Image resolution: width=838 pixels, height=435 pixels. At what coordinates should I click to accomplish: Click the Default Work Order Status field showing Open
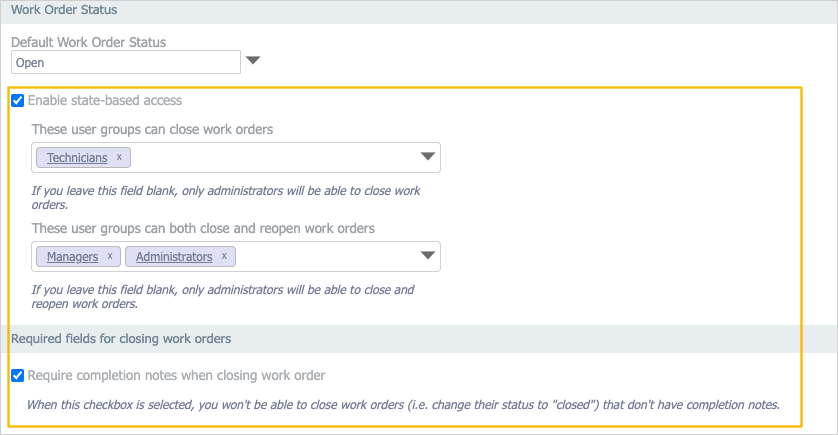point(125,62)
